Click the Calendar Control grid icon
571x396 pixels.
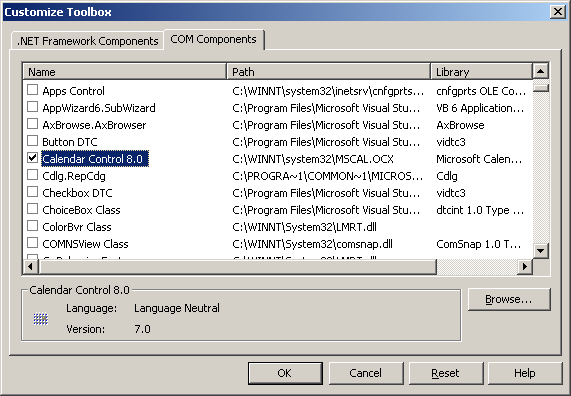pos(40,319)
